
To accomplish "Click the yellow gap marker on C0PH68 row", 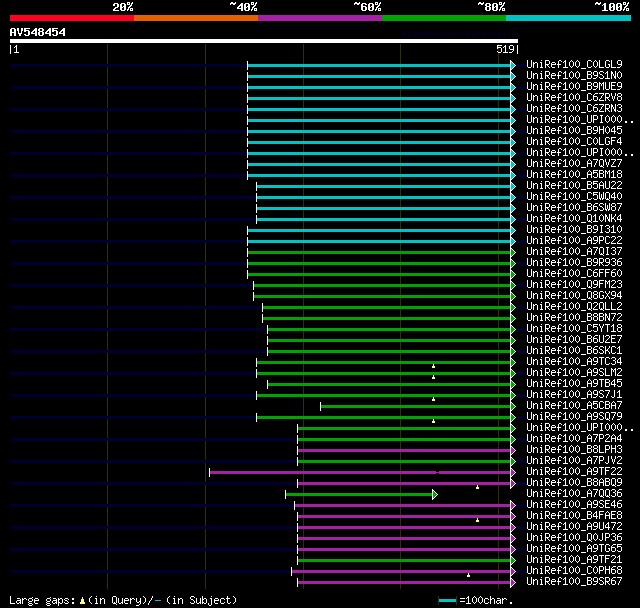I will [469, 575].
